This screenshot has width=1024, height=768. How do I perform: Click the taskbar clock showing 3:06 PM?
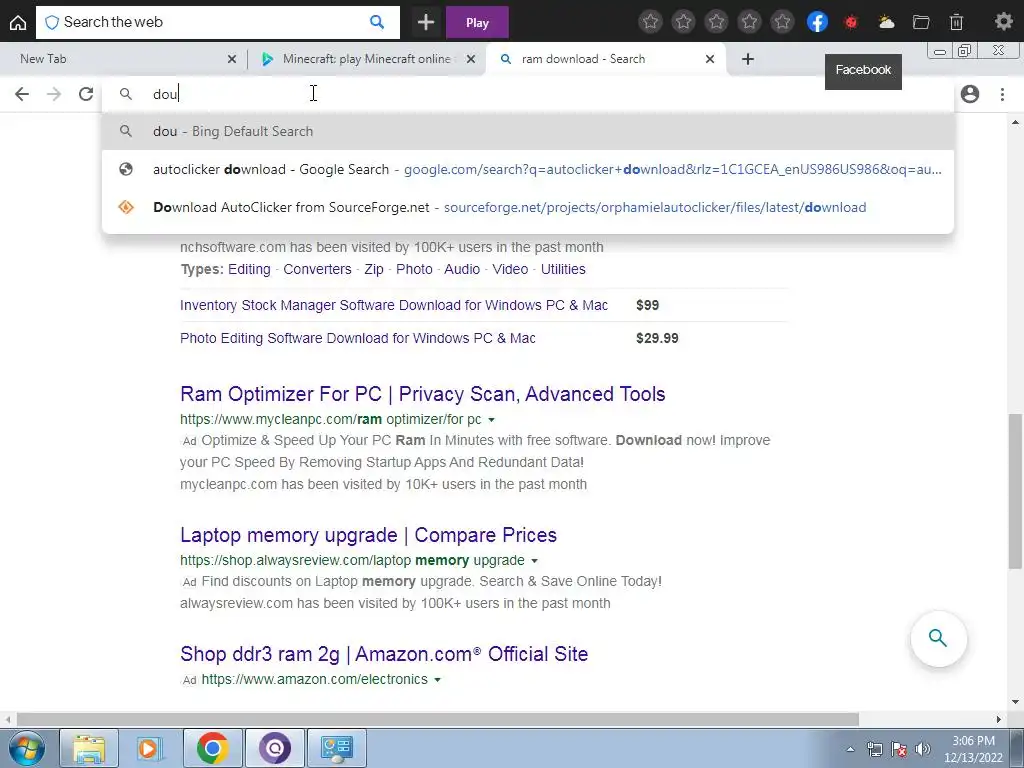tap(973, 749)
